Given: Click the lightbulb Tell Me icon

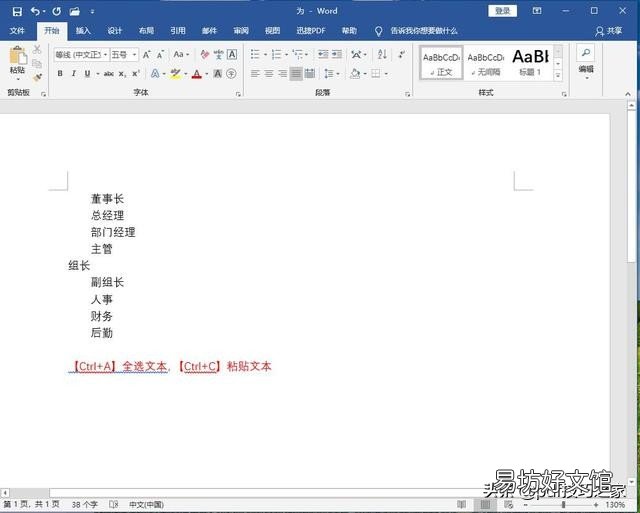Looking at the screenshot, I should pyautogui.click(x=378, y=31).
